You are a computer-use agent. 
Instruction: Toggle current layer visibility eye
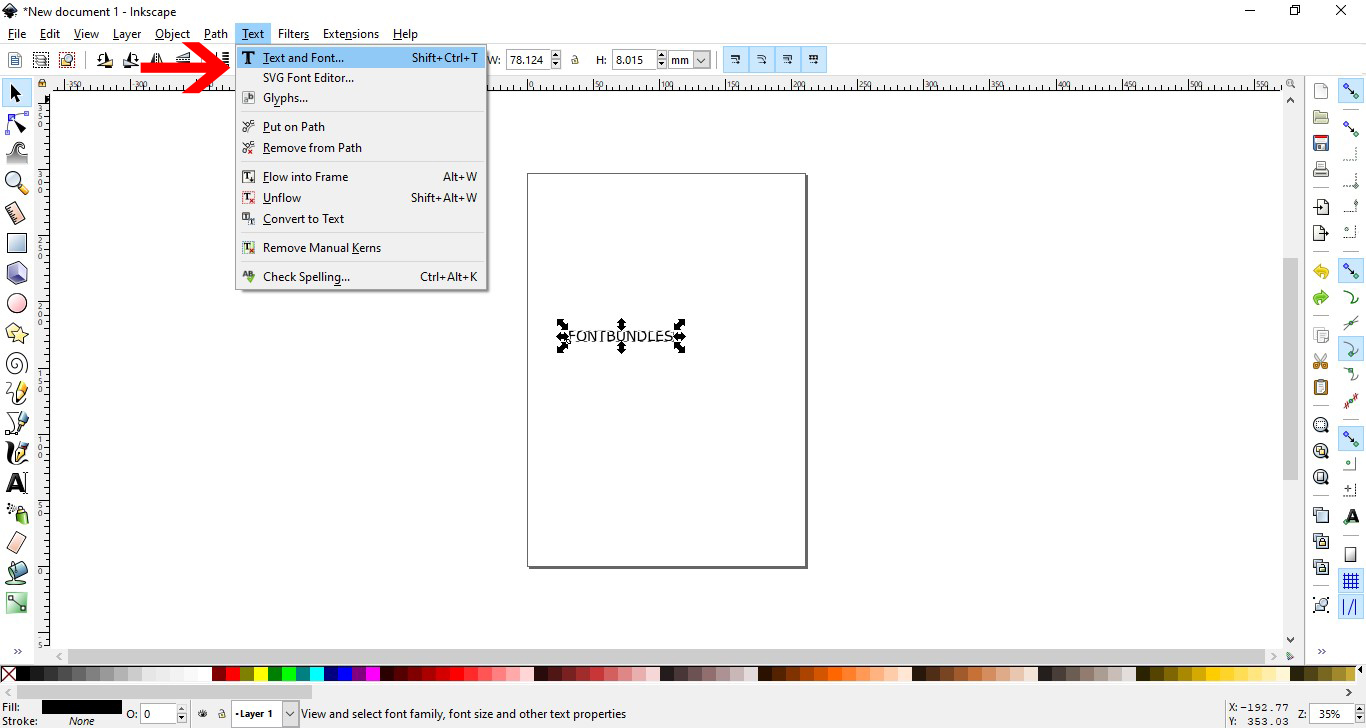[x=203, y=714]
